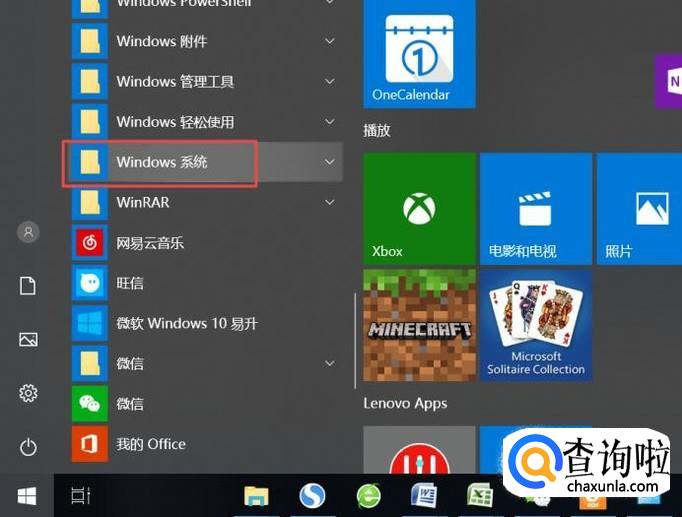Click the 微软 Windows 10 易升 label
Screen dimensions: 682x517
[187, 324]
